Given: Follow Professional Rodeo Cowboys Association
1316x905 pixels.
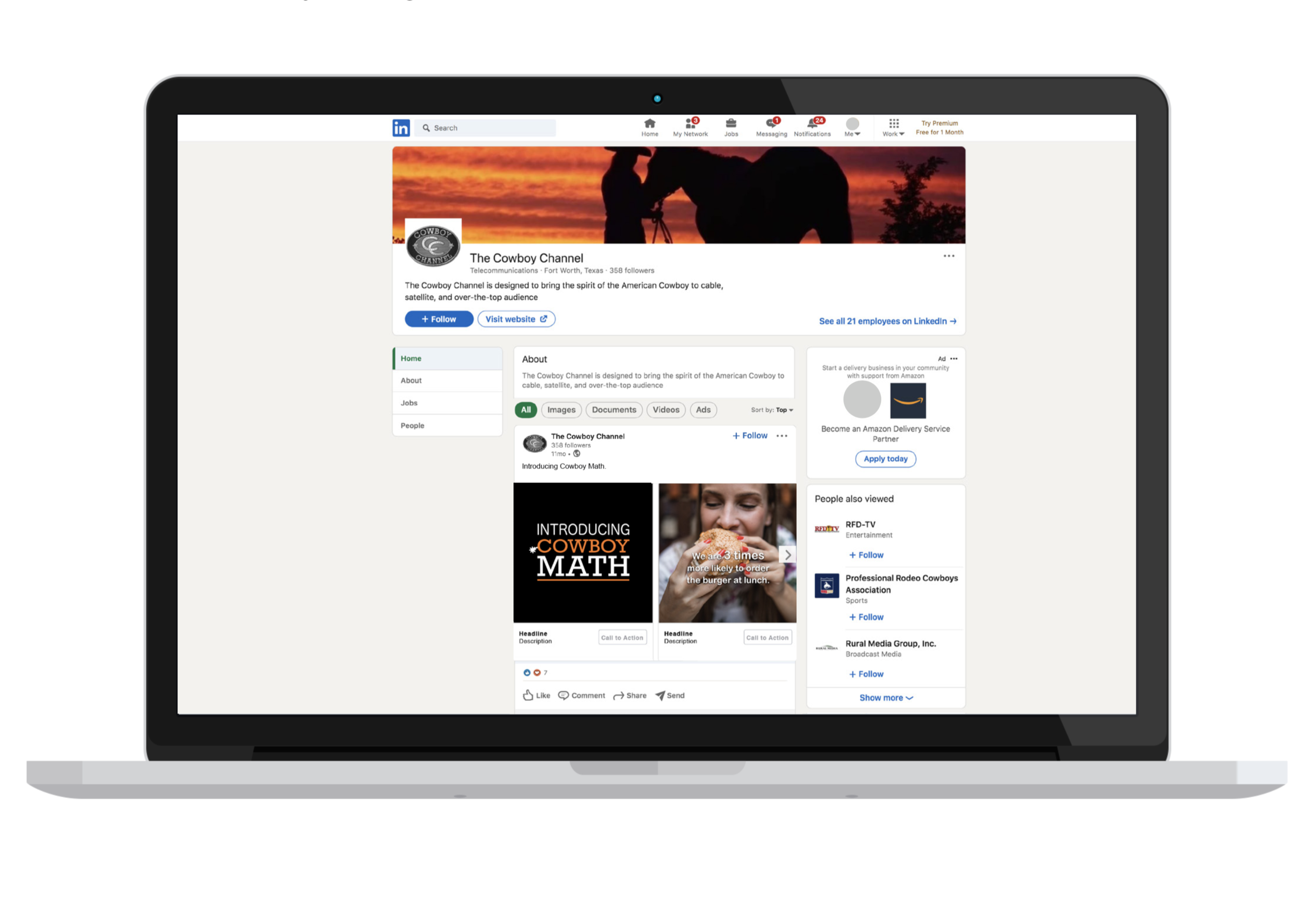Looking at the screenshot, I should (866, 617).
